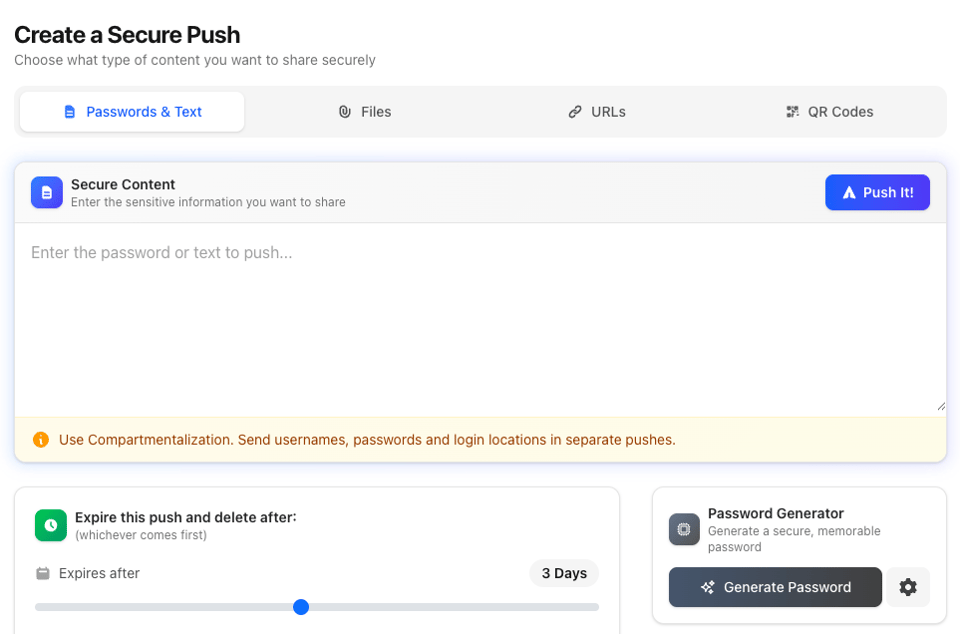Click the Generate Password button
960x634 pixels.
(x=775, y=587)
